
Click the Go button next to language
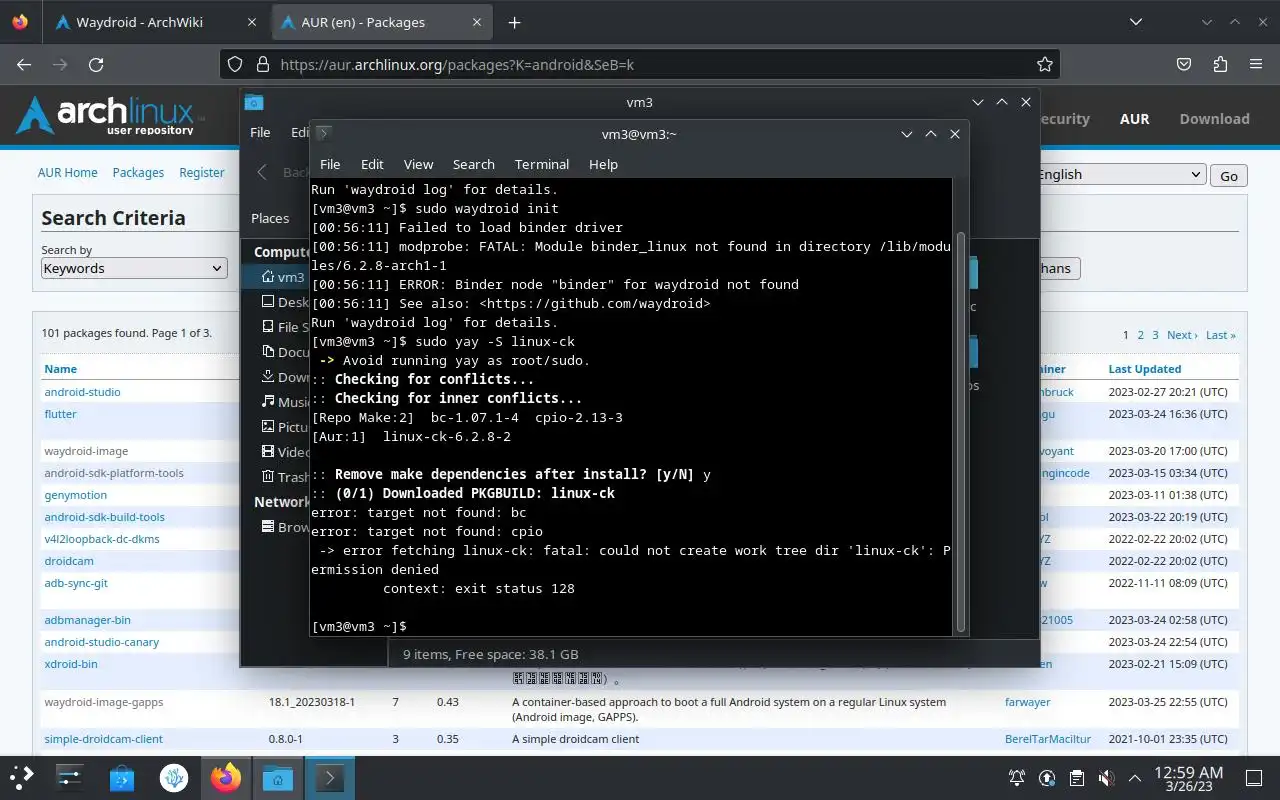[1229, 175]
